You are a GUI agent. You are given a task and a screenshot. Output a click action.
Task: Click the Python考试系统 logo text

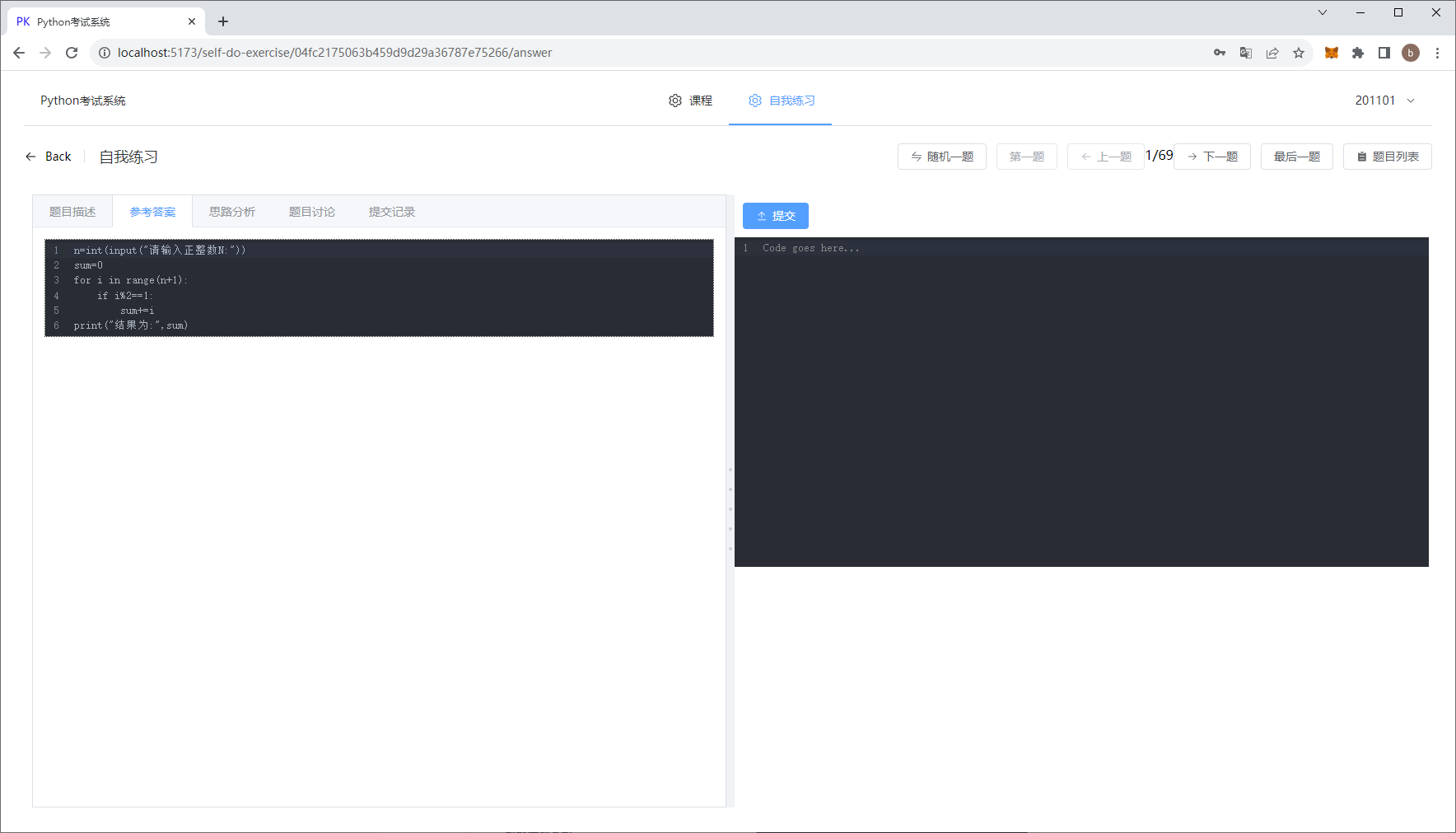click(83, 101)
